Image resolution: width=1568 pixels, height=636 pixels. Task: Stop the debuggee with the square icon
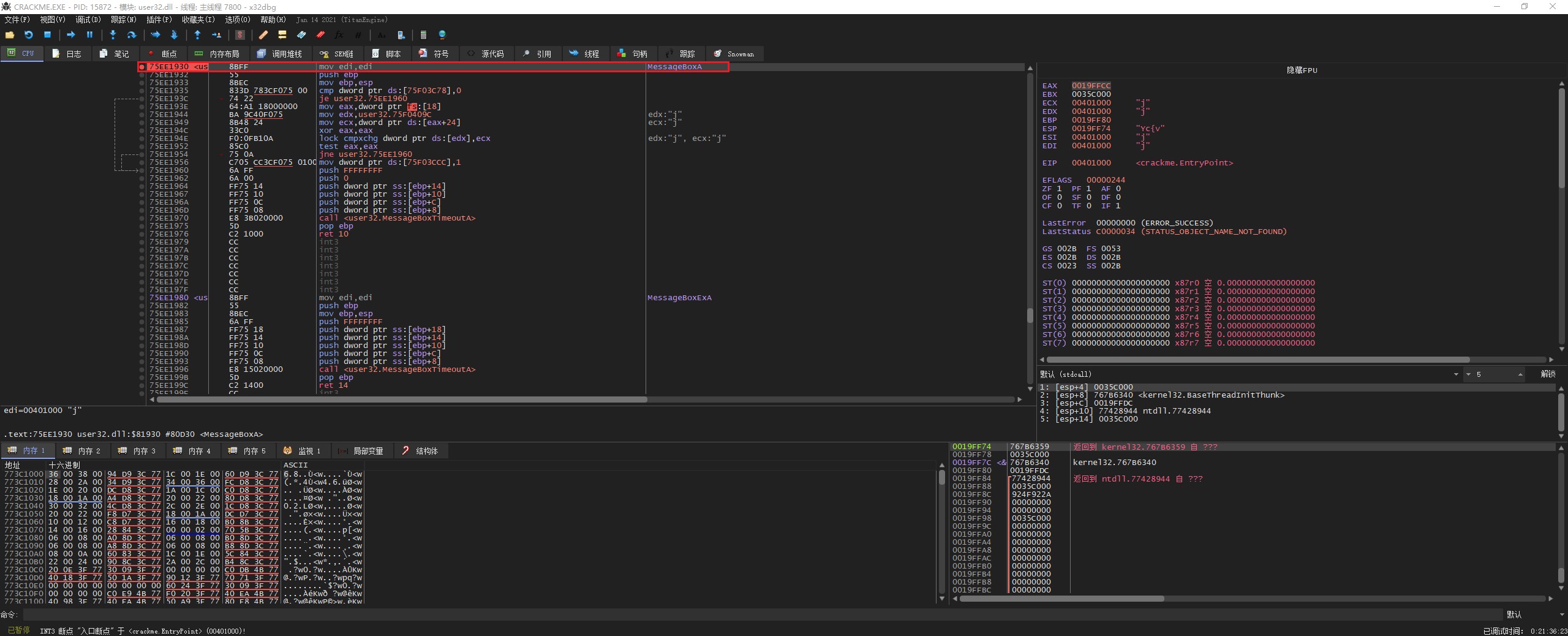(x=47, y=35)
